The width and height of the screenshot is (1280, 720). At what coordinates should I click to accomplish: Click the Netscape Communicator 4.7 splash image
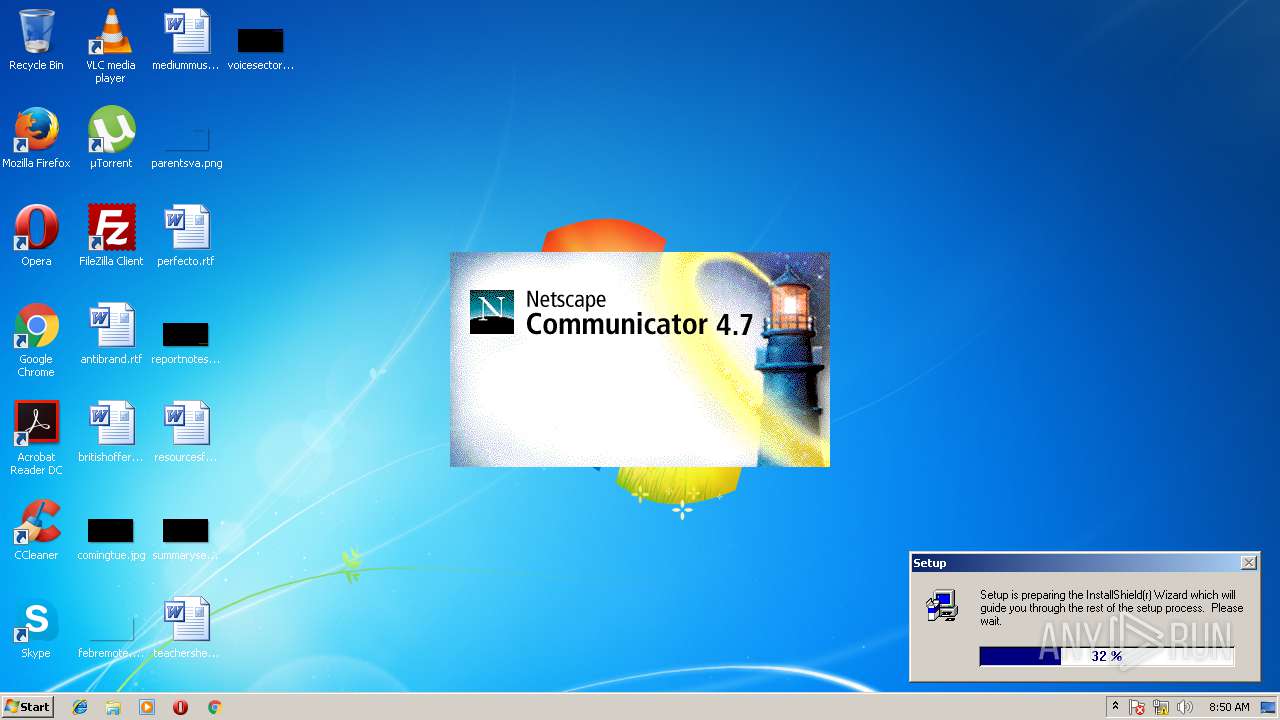click(640, 360)
